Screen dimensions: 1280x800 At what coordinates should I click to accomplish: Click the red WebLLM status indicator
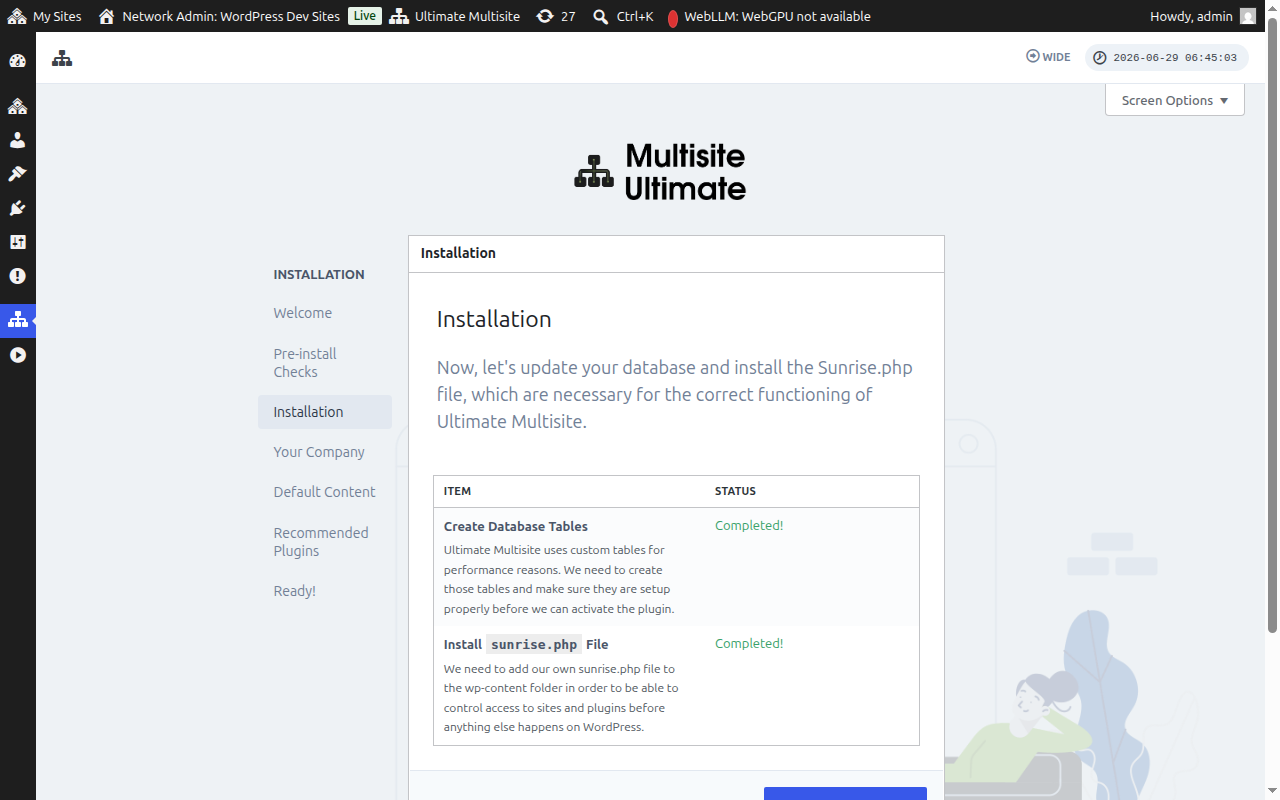click(x=673, y=17)
